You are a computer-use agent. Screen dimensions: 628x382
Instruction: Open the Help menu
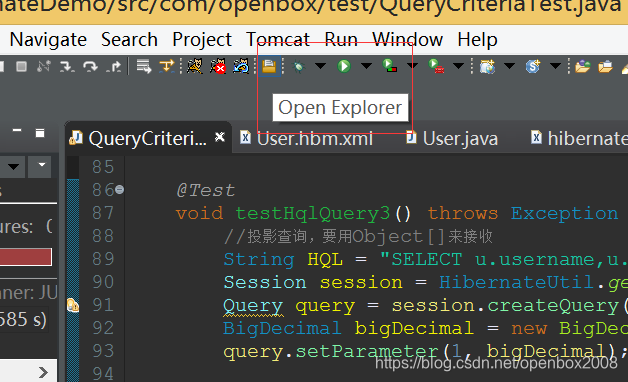coord(477,40)
